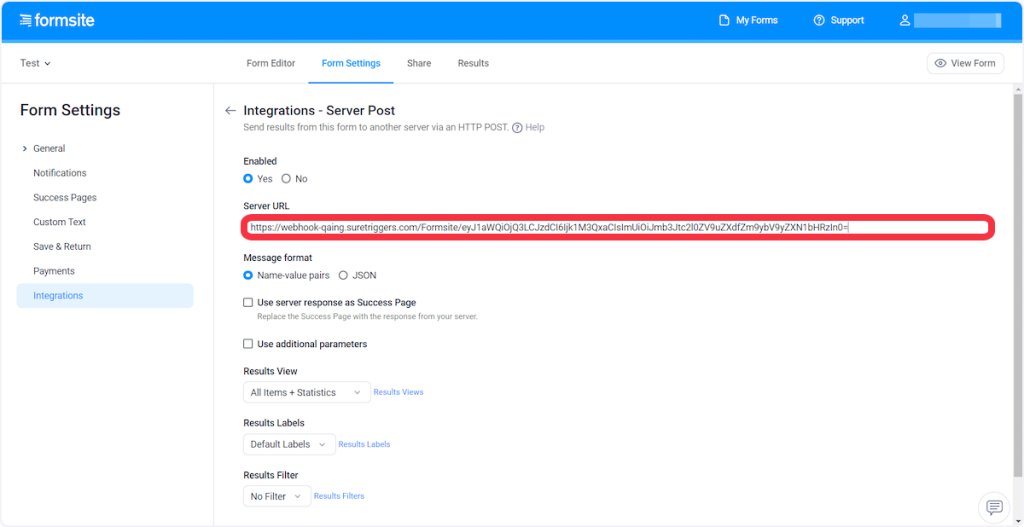Open the No Filter dropdown
Viewport: 1024px width, 527px height.
pos(277,496)
